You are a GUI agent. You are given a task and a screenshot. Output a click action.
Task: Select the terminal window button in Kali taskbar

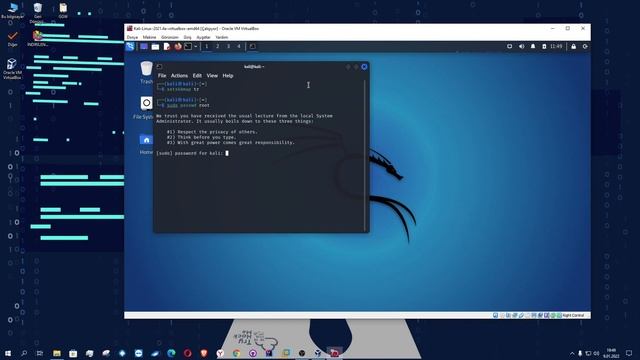coord(253,47)
